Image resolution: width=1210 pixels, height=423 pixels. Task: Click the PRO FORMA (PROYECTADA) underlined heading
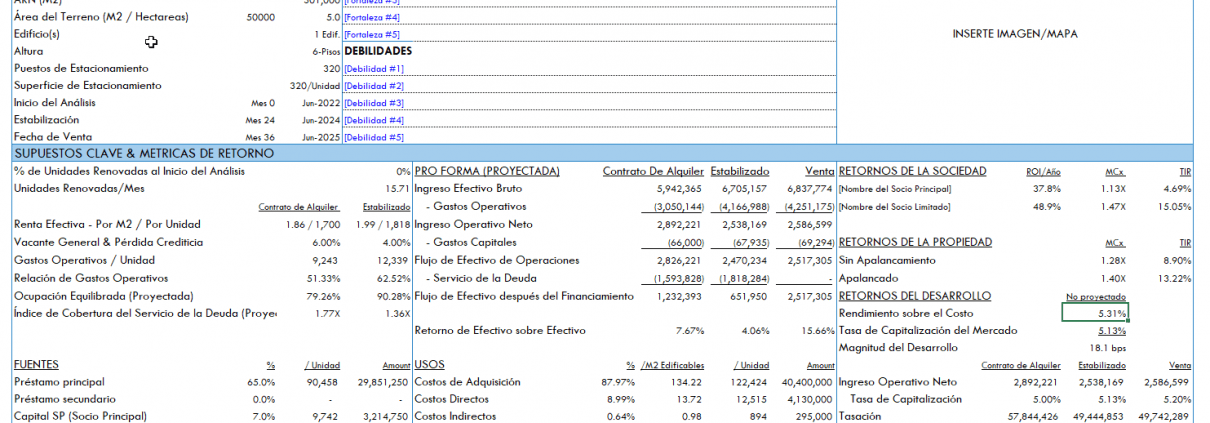[x=487, y=171]
